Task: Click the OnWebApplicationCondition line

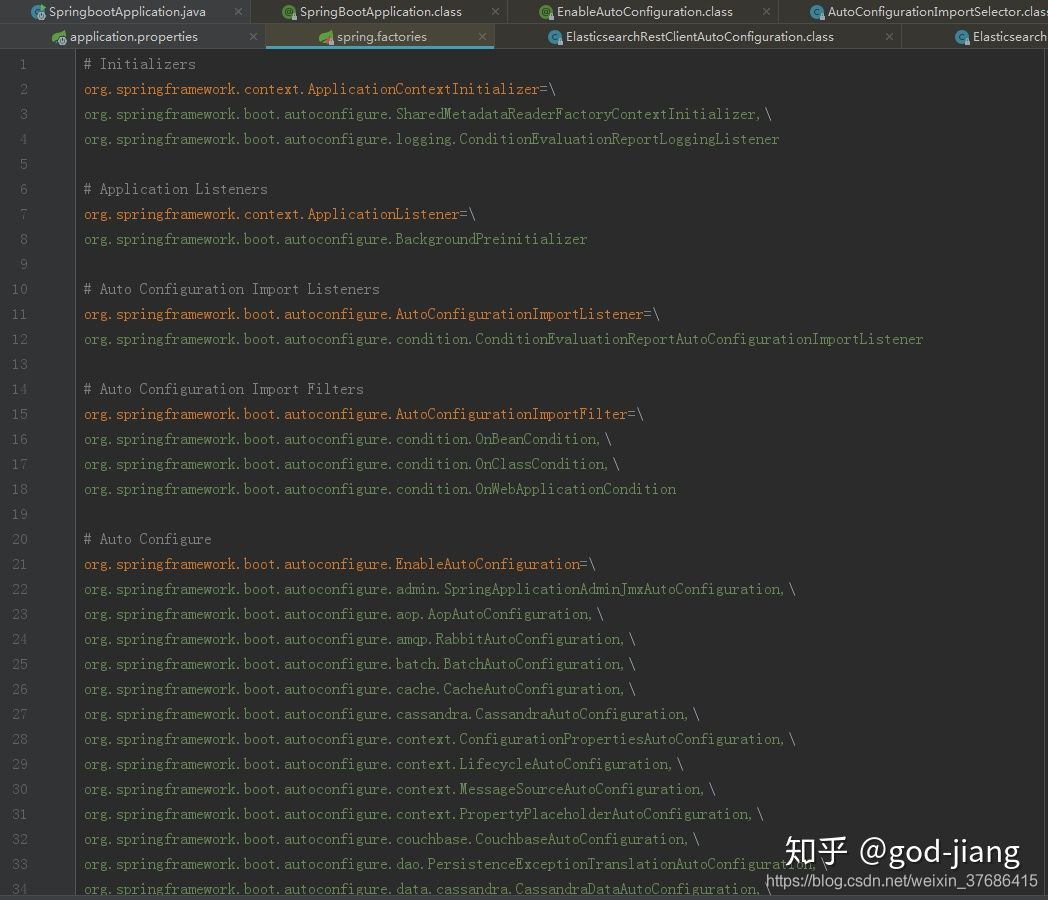Action: (380, 489)
